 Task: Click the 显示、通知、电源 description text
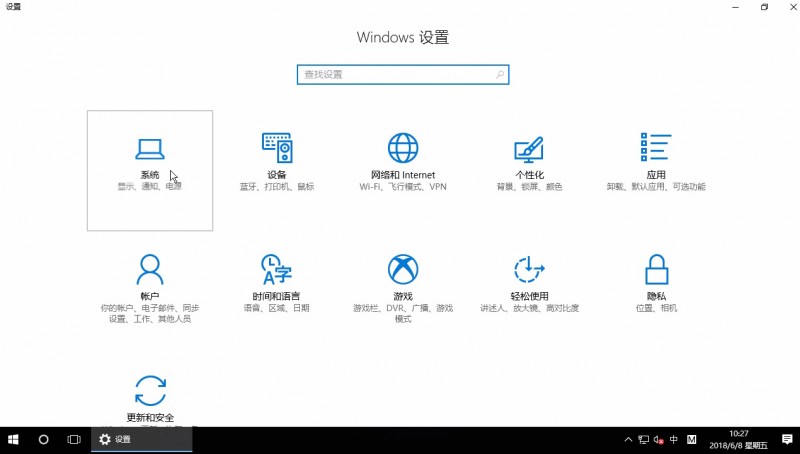[x=149, y=187]
